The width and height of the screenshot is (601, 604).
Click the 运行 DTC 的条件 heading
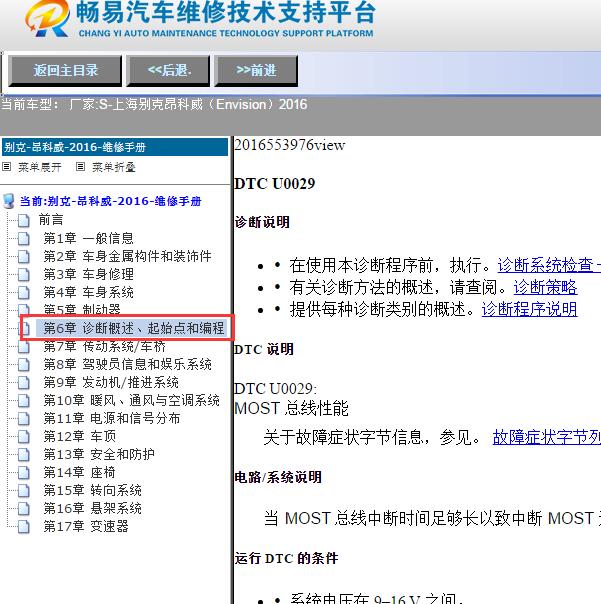(x=286, y=558)
